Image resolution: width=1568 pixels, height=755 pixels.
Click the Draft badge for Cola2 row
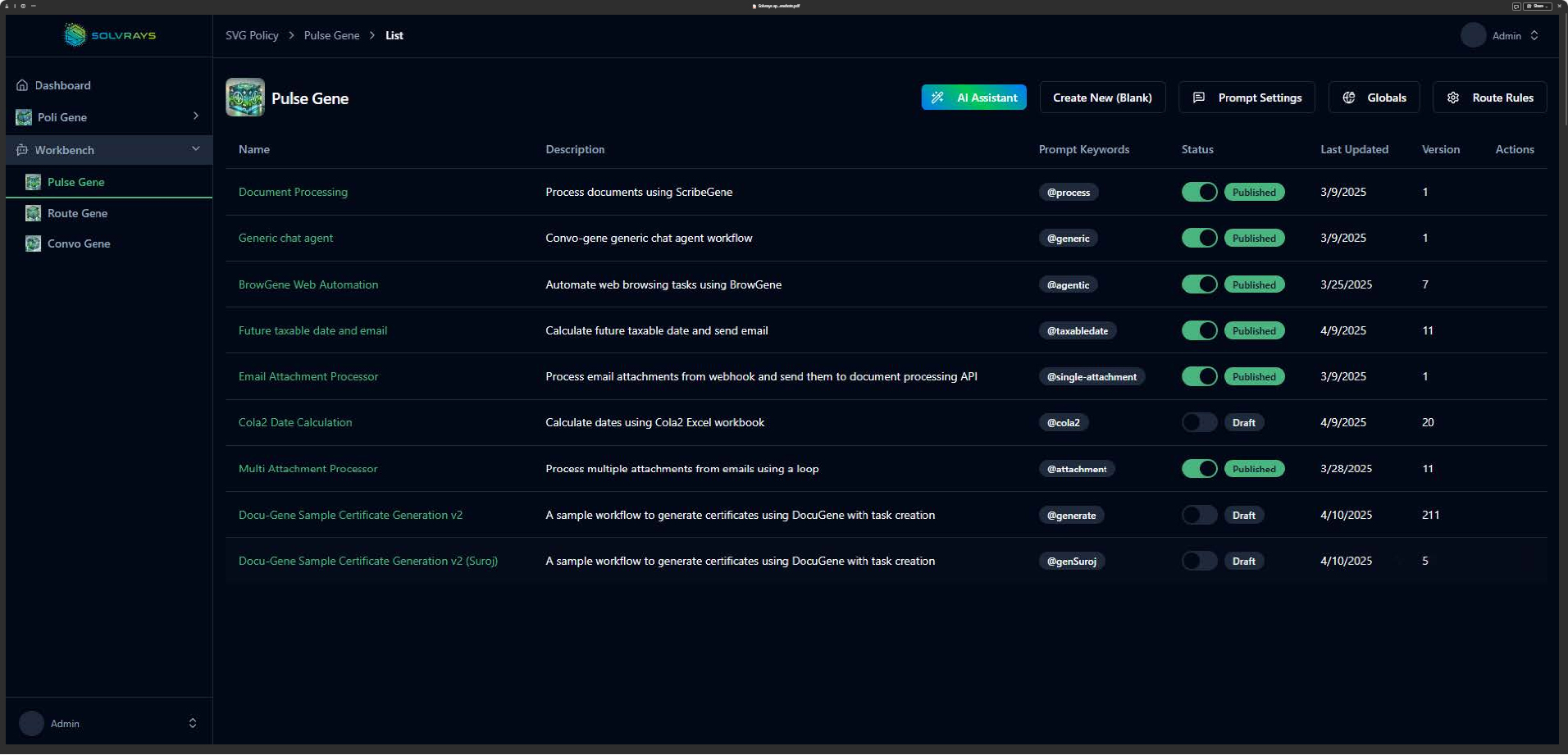coord(1243,422)
